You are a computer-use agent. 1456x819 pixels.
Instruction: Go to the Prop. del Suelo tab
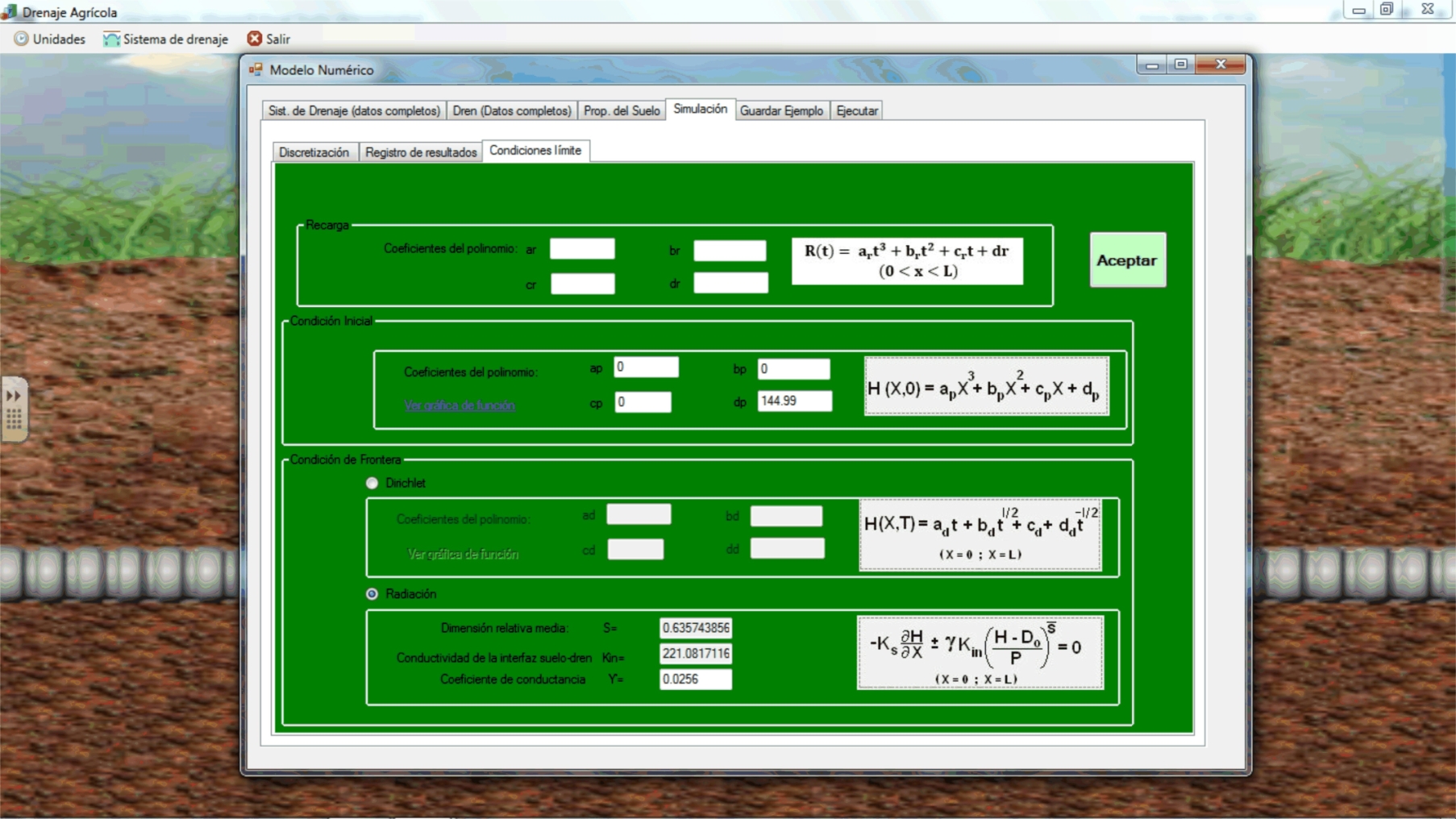(621, 110)
